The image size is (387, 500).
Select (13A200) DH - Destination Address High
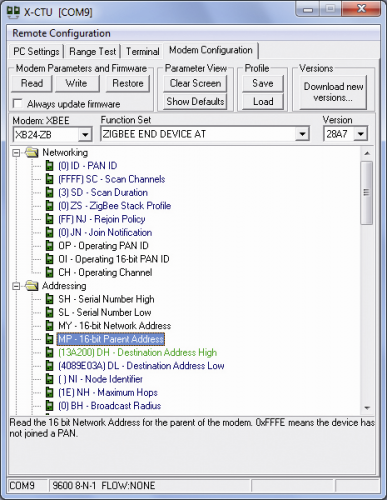pyautogui.click(x=137, y=352)
